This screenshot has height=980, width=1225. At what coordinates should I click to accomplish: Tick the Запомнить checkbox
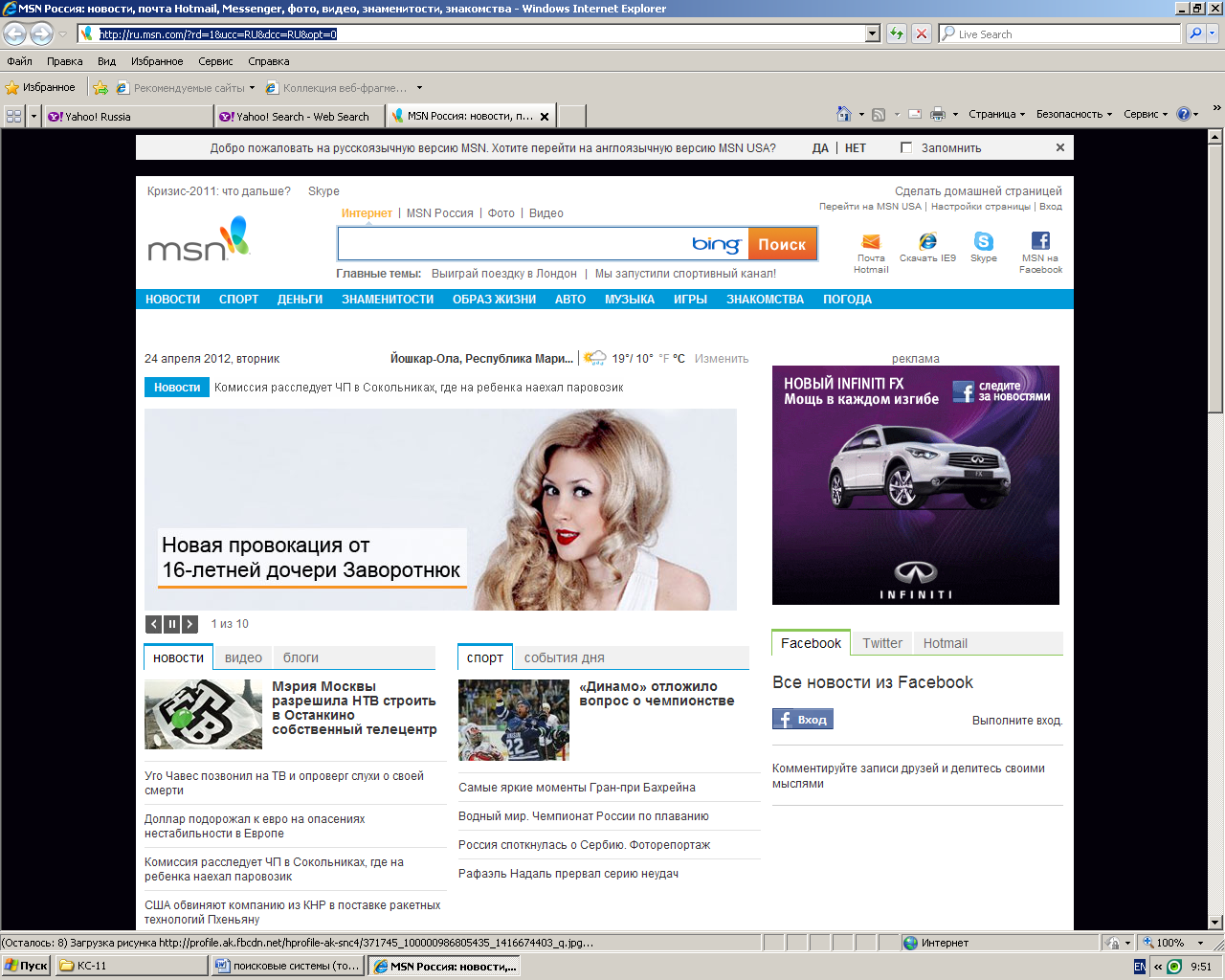coord(906,147)
